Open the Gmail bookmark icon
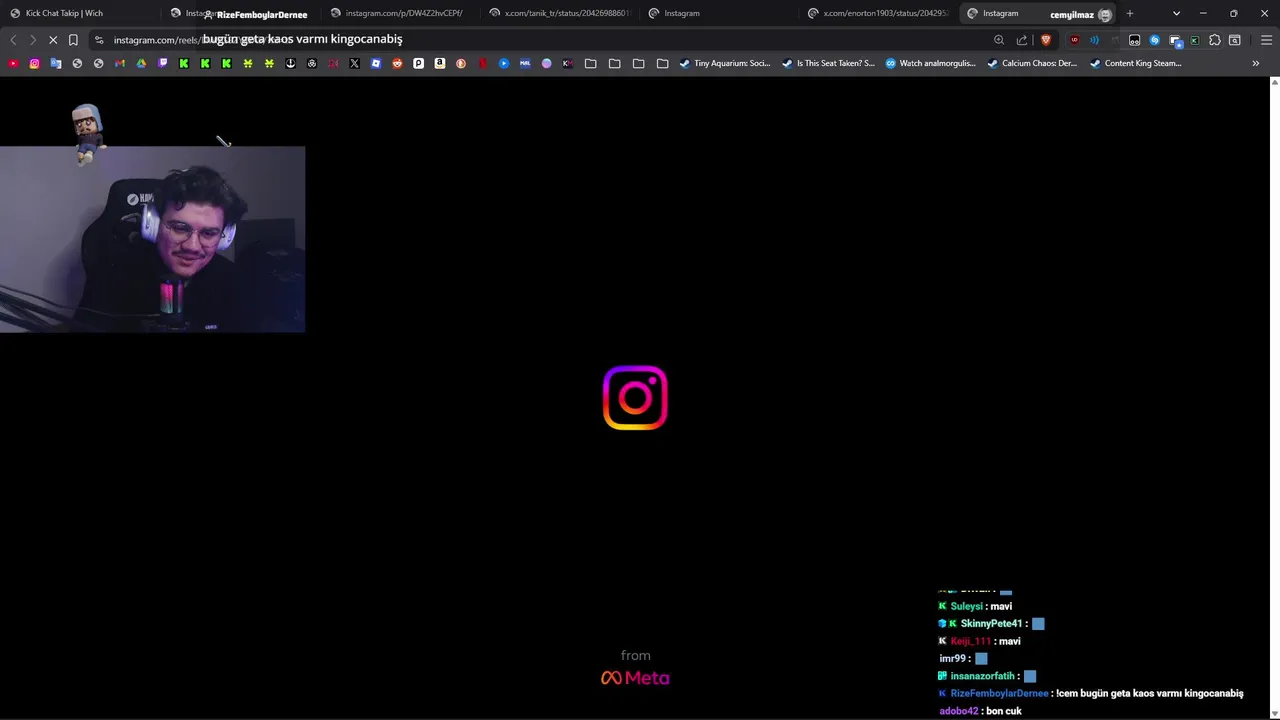Screen dimensions: 1280x720 click(120, 63)
